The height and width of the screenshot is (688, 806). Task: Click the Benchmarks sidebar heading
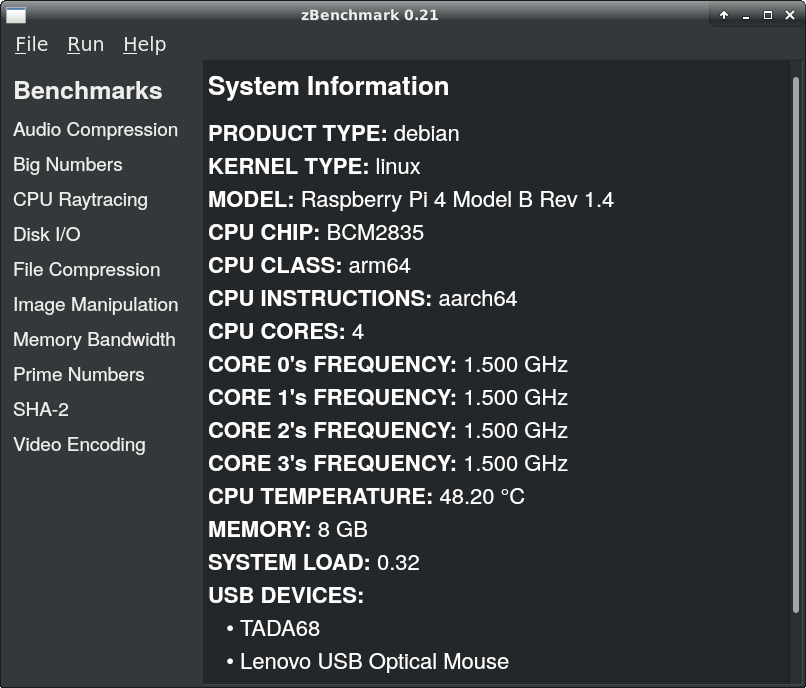(88, 90)
